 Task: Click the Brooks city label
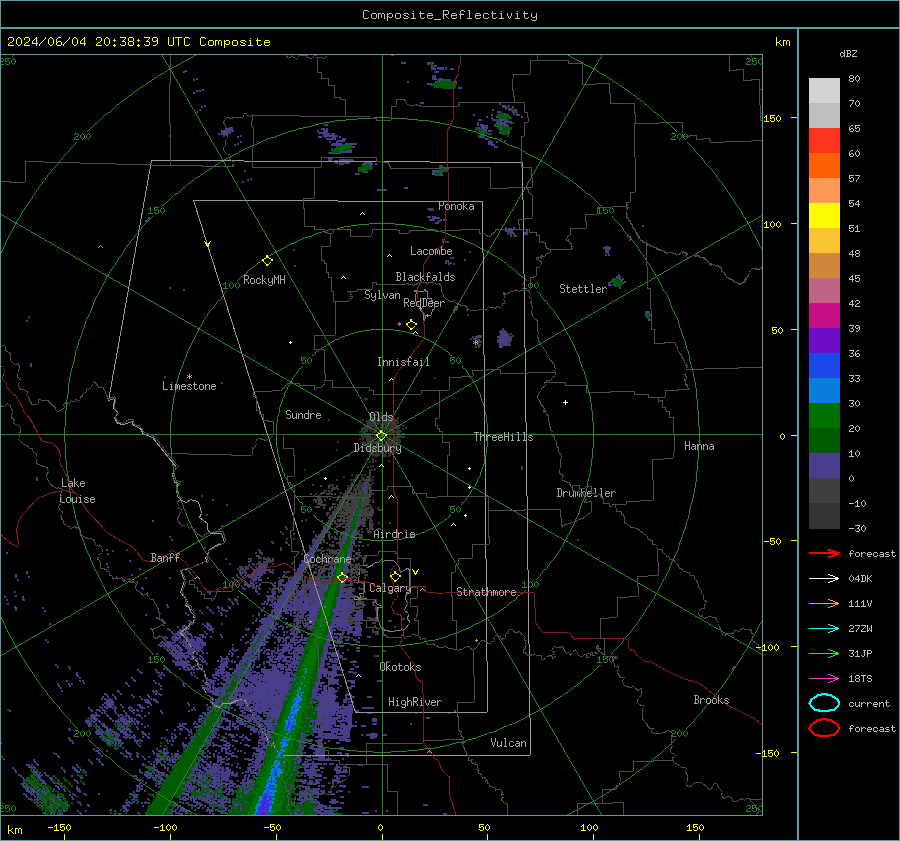pos(711,700)
